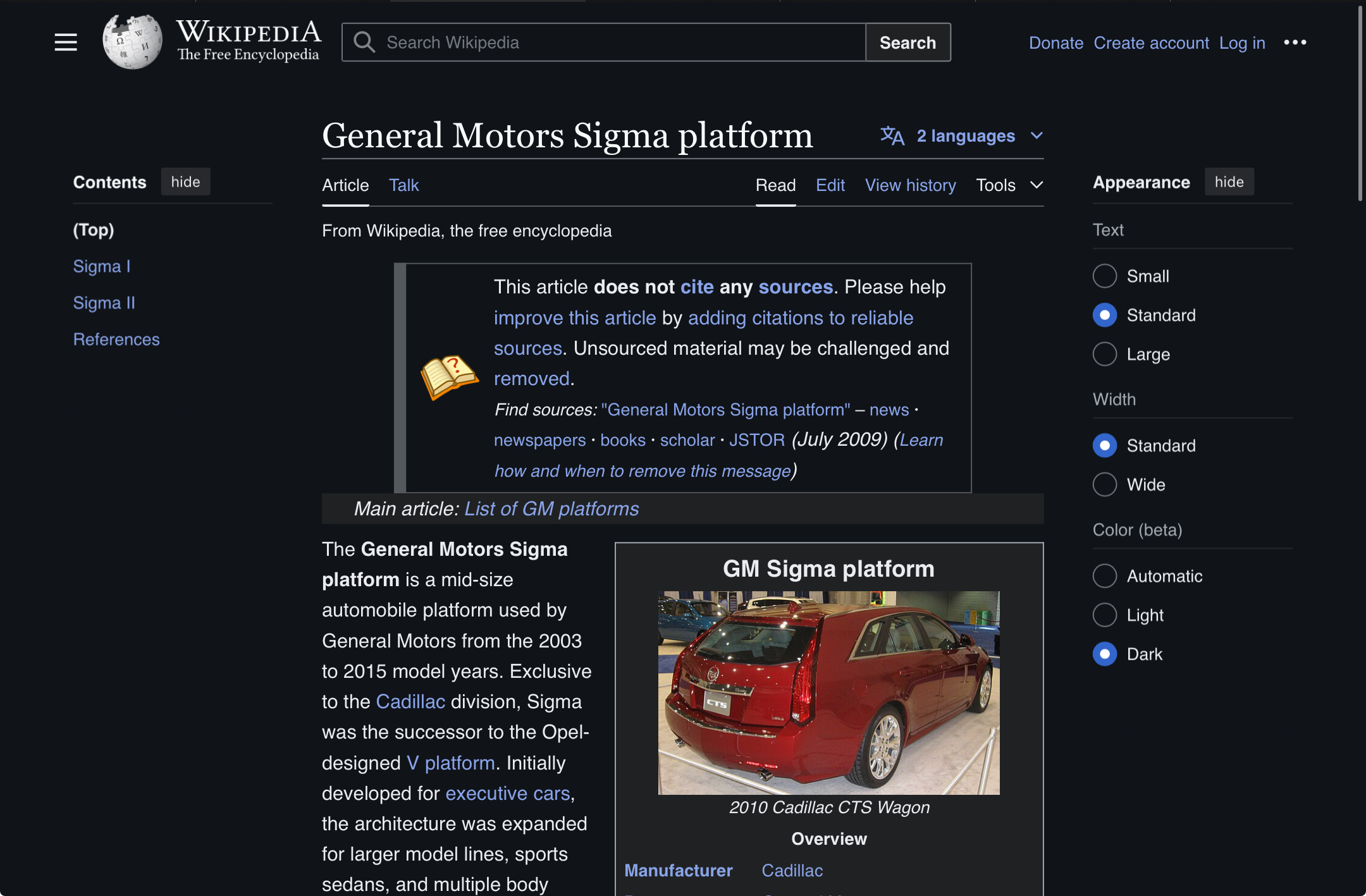Hide the Contents sidebar
Viewport: 1366px width, 896px height.
[x=185, y=182]
